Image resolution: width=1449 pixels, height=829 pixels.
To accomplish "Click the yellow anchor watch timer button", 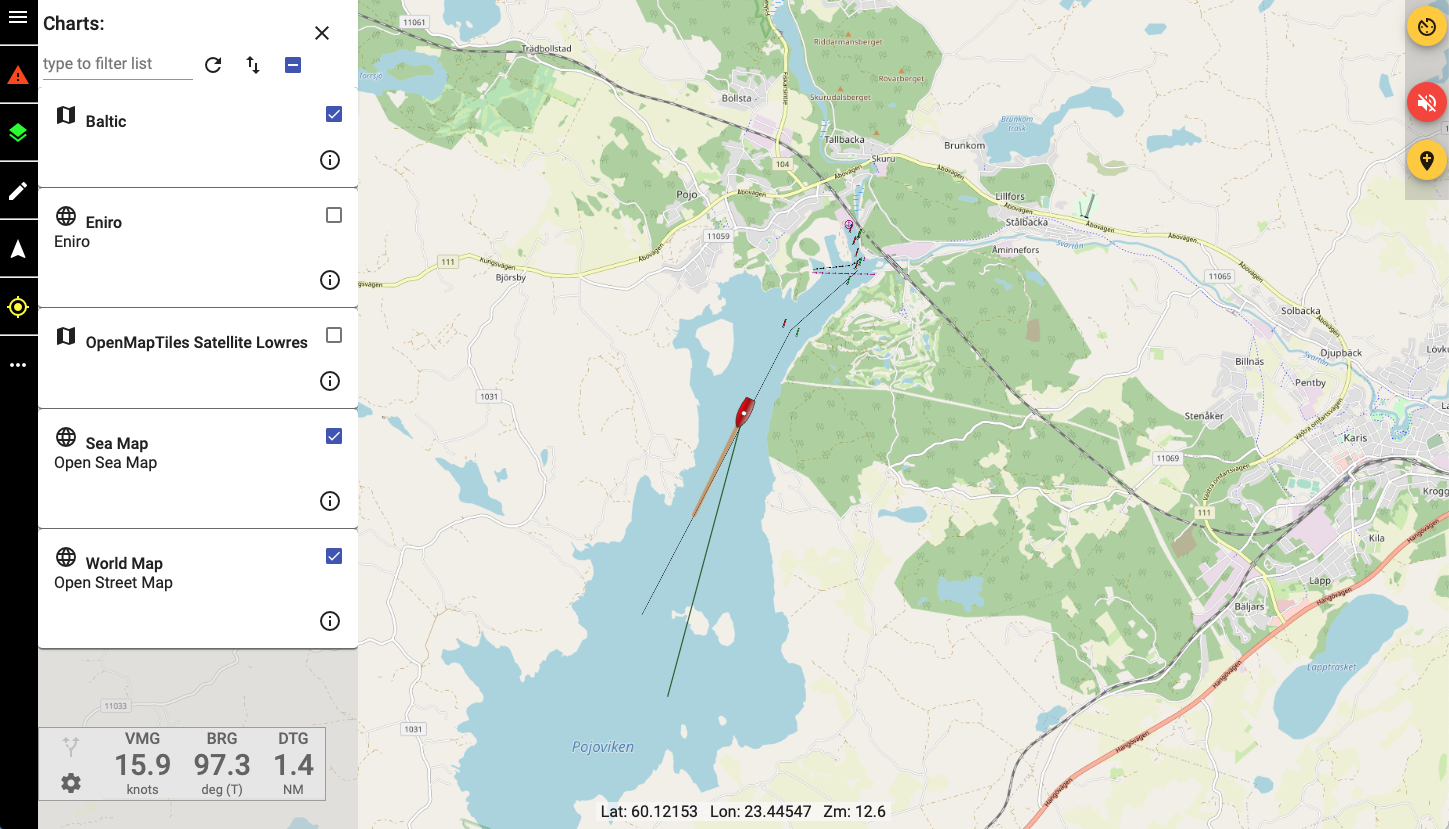I will coord(1427,25).
